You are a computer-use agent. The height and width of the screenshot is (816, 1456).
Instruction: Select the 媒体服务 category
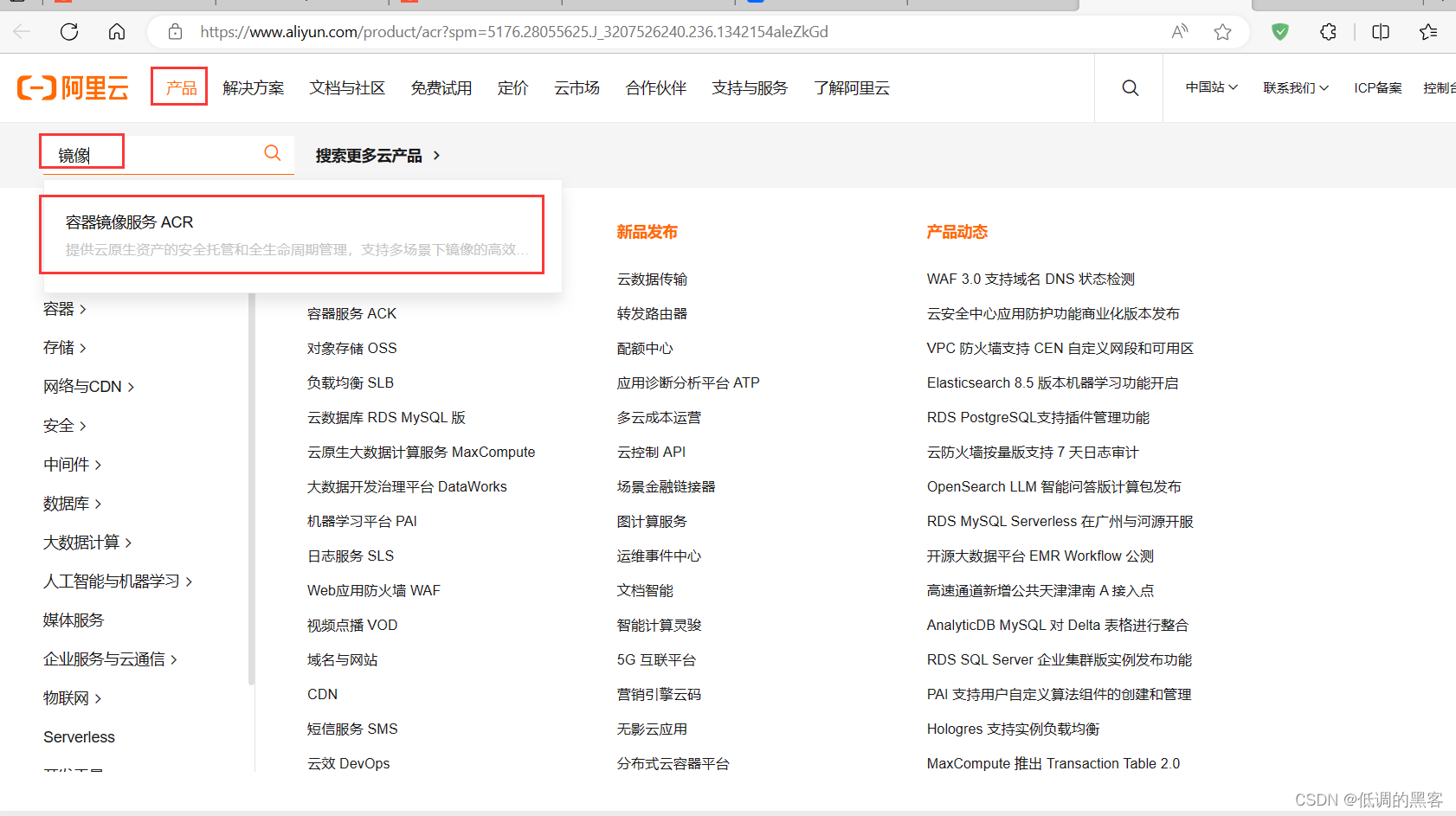(x=74, y=620)
